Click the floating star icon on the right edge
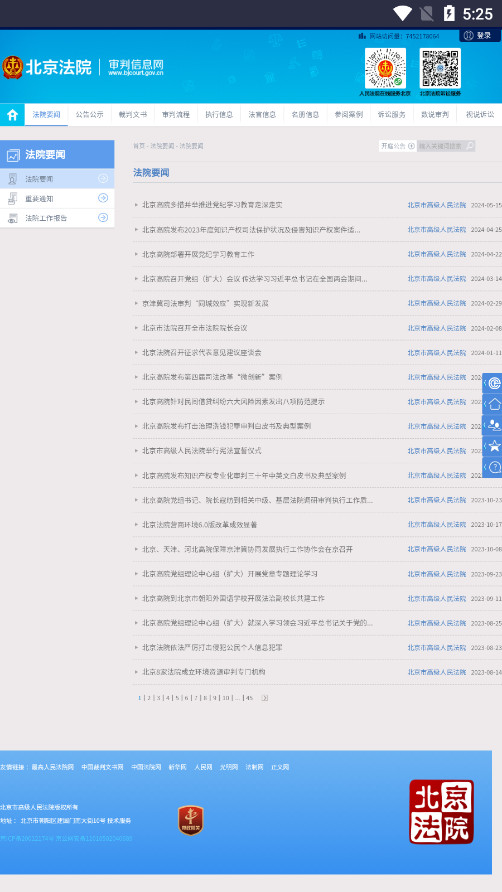502x892 pixels. pyautogui.click(x=493, y=446)
